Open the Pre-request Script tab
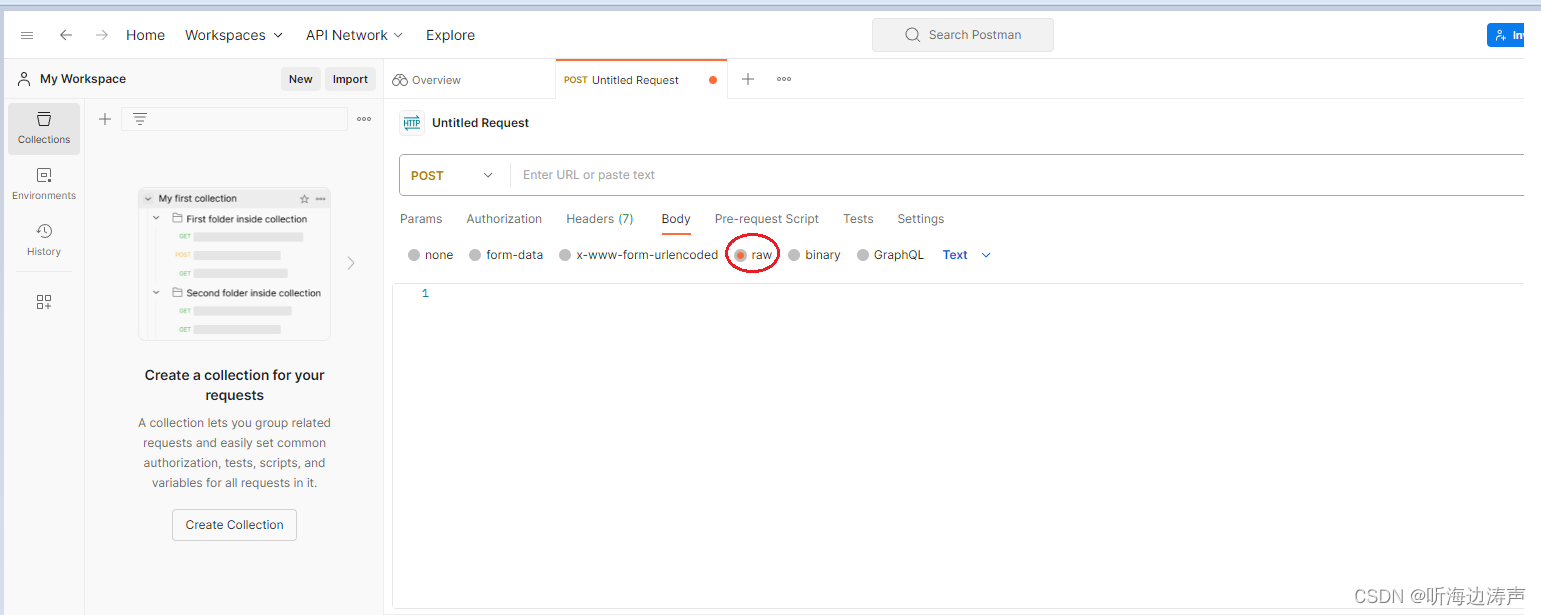This screenshot has width=1541, height=615. 766,218
